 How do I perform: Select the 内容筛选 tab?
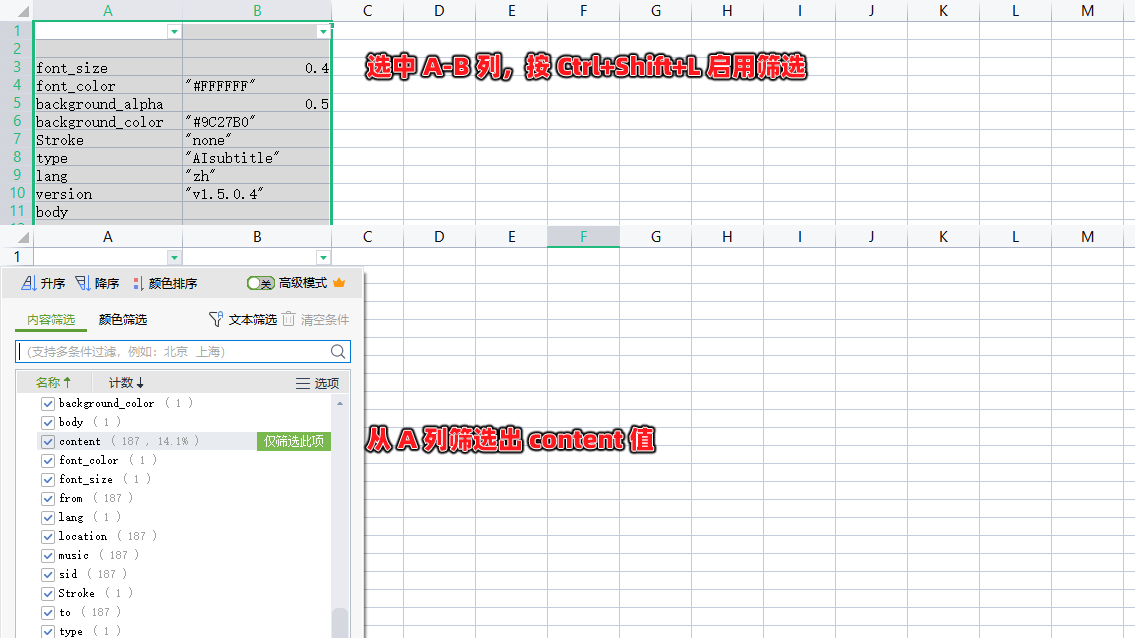click(x=50, y=319)
